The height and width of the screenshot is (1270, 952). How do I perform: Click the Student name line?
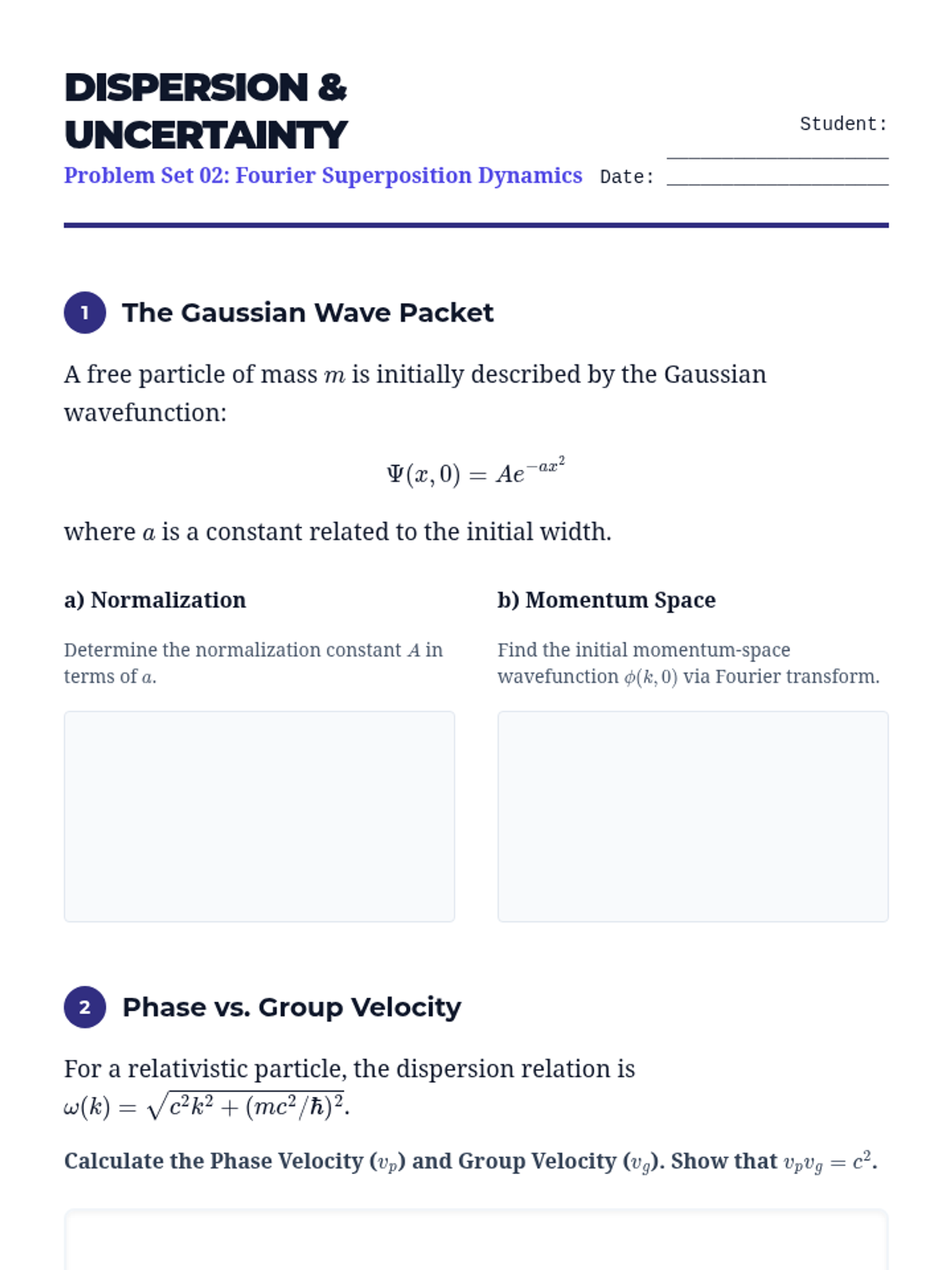click(777, 151)
